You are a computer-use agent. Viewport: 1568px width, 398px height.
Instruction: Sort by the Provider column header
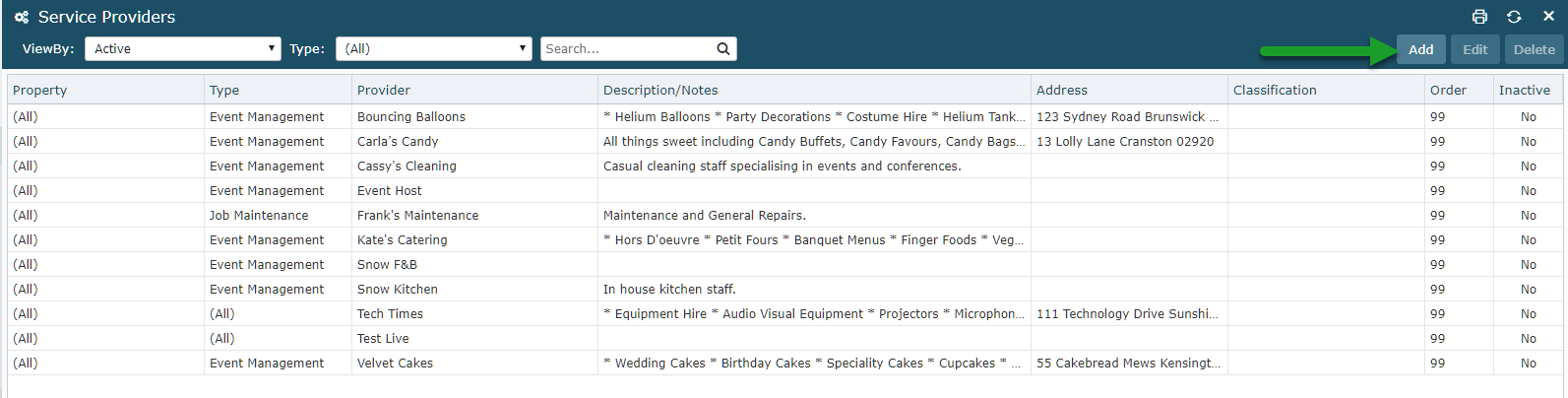[x=384, y=90]
